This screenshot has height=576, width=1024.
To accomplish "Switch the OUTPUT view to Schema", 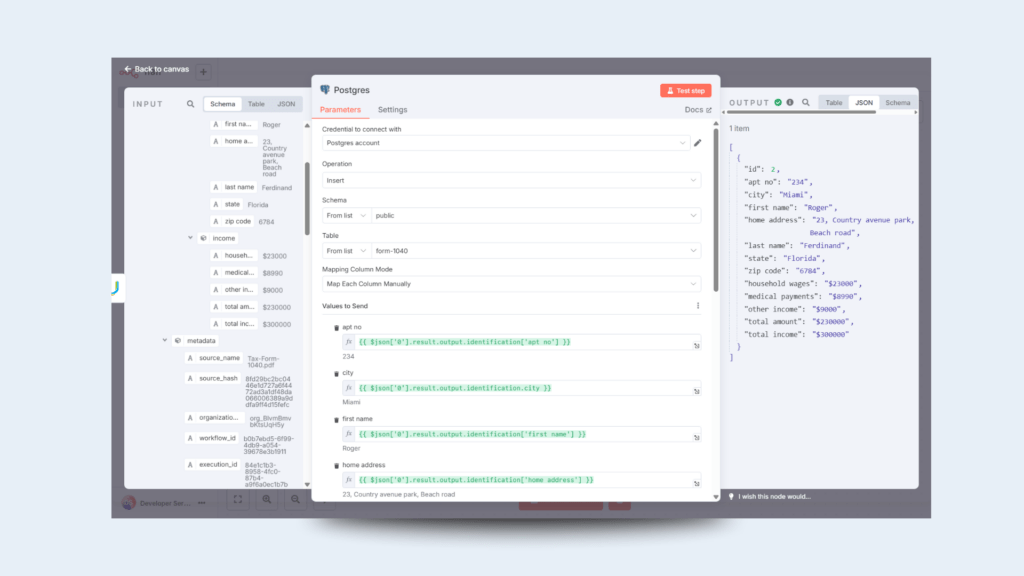I will [x=897, y=102].
